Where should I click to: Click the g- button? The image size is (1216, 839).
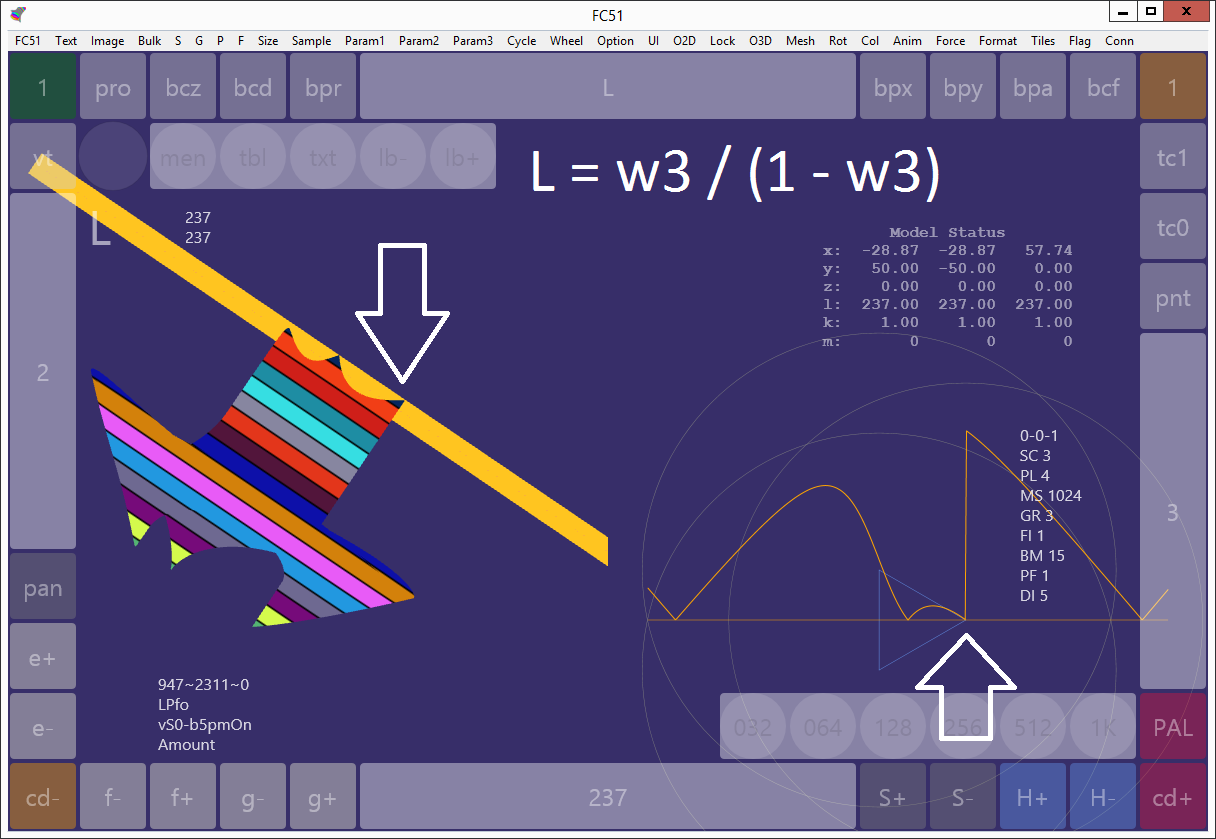pos(253,797)
